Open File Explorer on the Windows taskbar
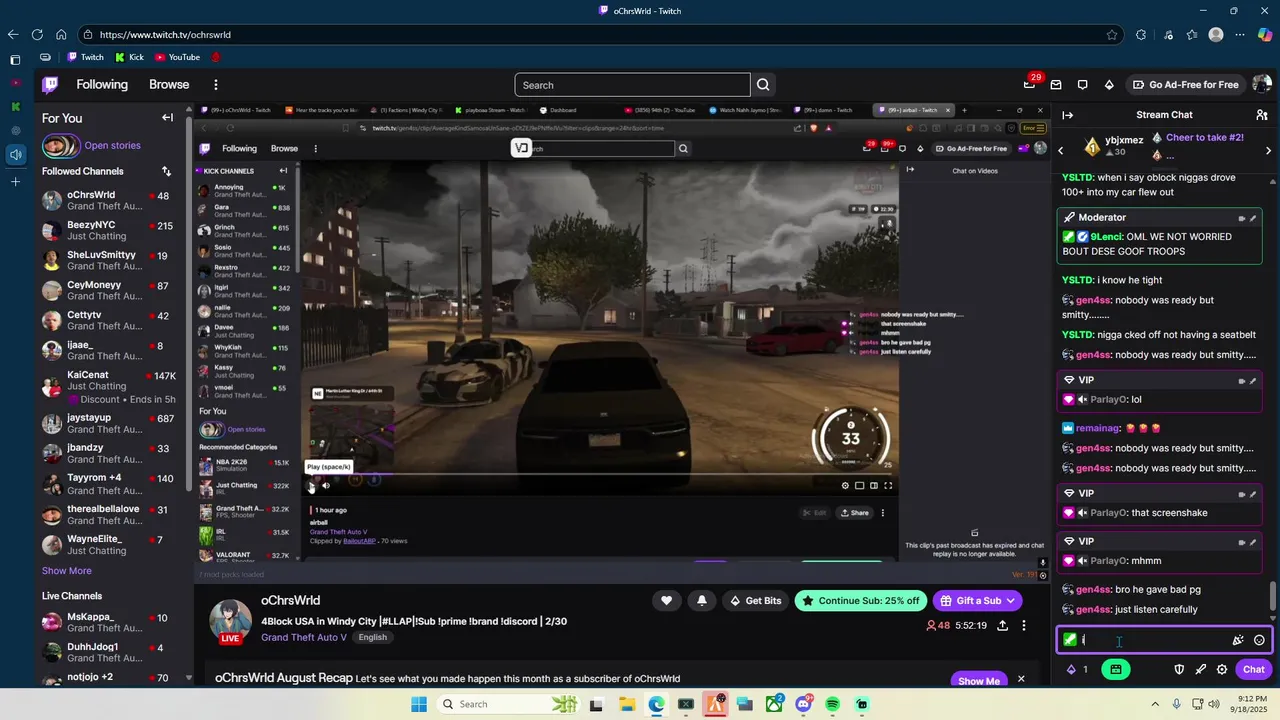Viewport: 1280px width, 720px height. 626,704
